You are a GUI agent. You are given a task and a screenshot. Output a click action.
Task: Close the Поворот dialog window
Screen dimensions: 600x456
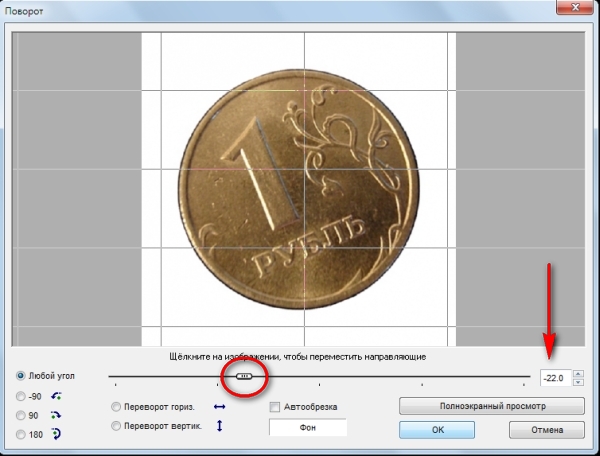click(x=575, y=7)
